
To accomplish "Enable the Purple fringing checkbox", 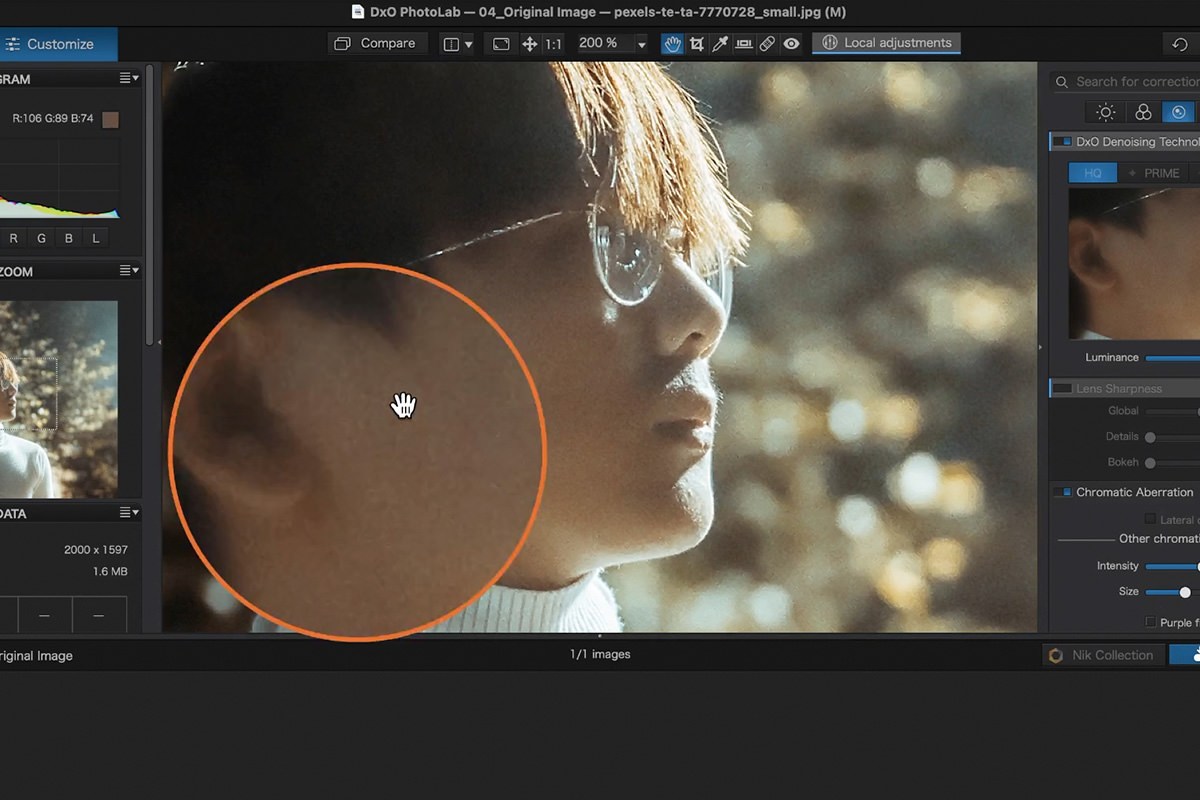I will [1150, 622].
